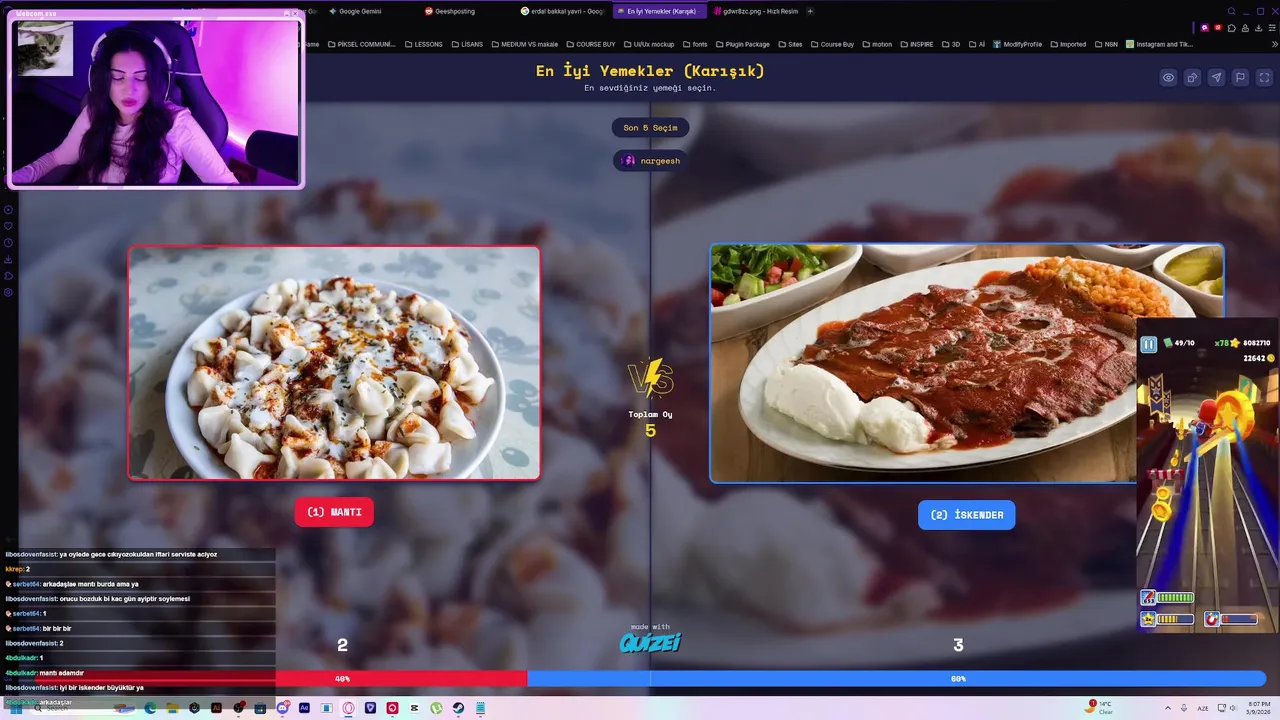This screenshot has height=720, width=1280.
Task: Open Adobe Illustrator from the taskbar
Action: click(216, 708)
